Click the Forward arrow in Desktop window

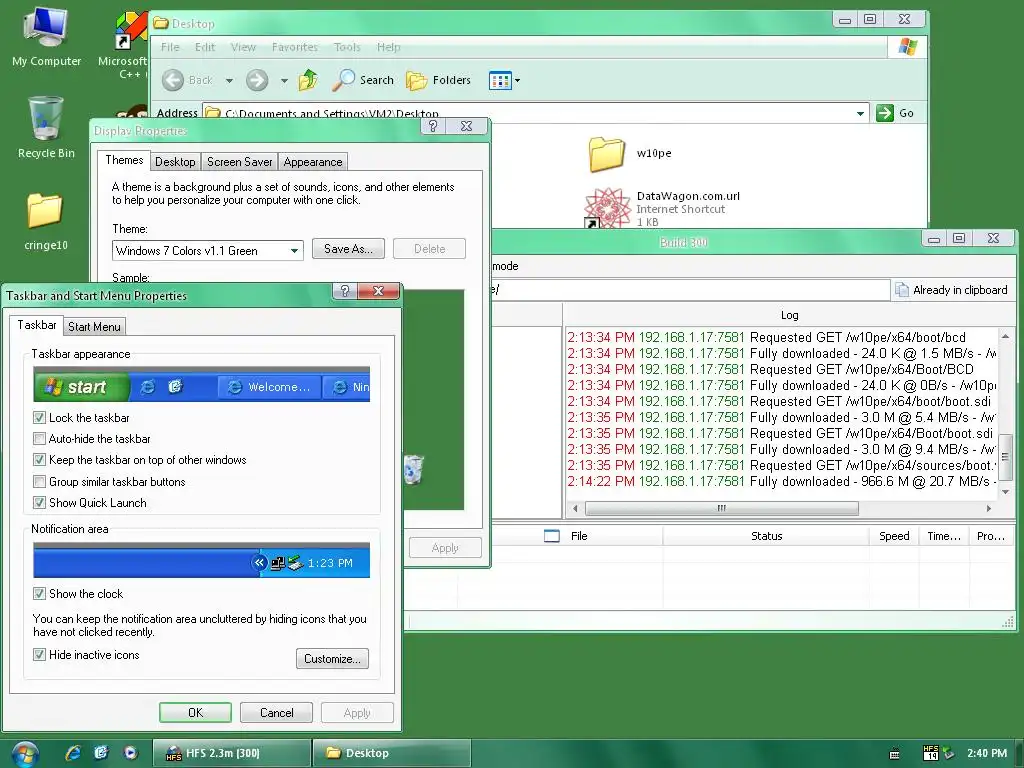[x=257, y=80]
